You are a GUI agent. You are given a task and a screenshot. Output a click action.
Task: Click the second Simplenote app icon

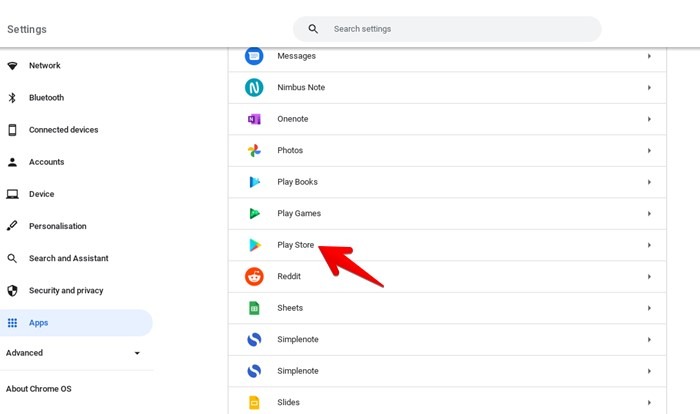(x=254, y=371)
